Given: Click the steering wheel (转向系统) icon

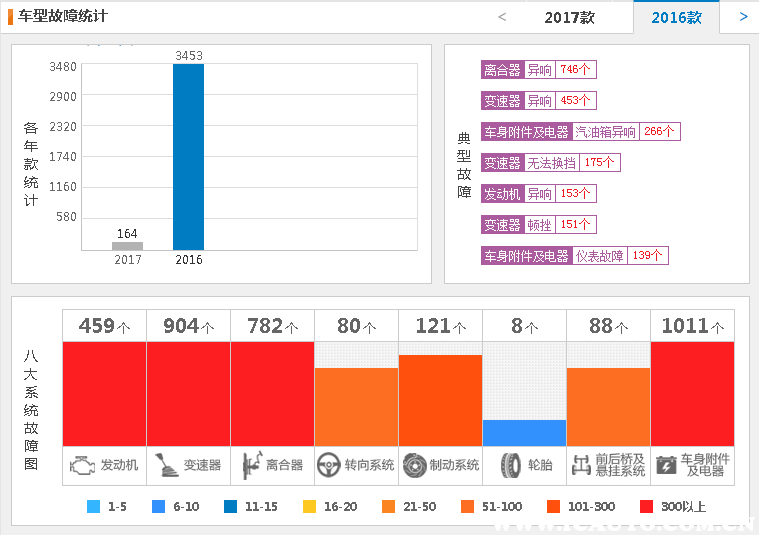Looking at the screenshot, I should click(x=328, y=465).
